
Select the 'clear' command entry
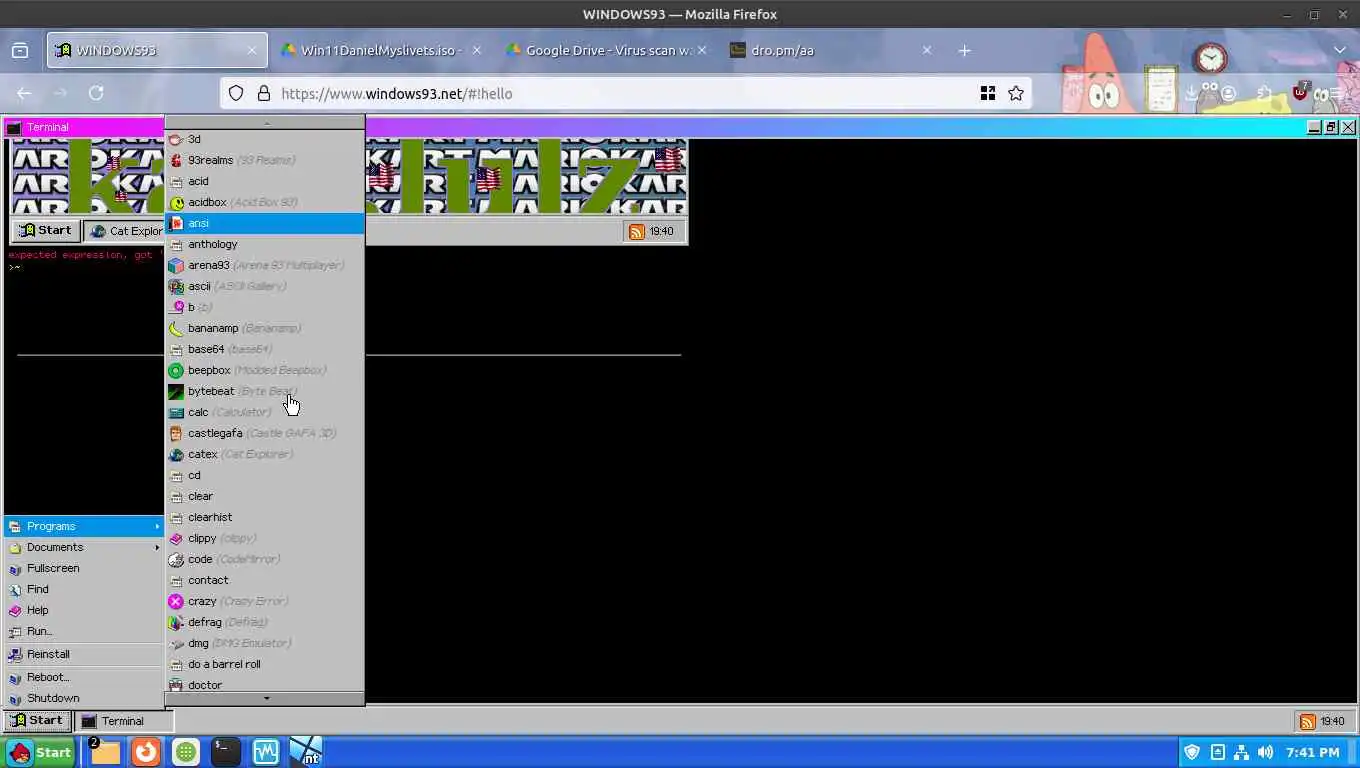coord(264,496)
